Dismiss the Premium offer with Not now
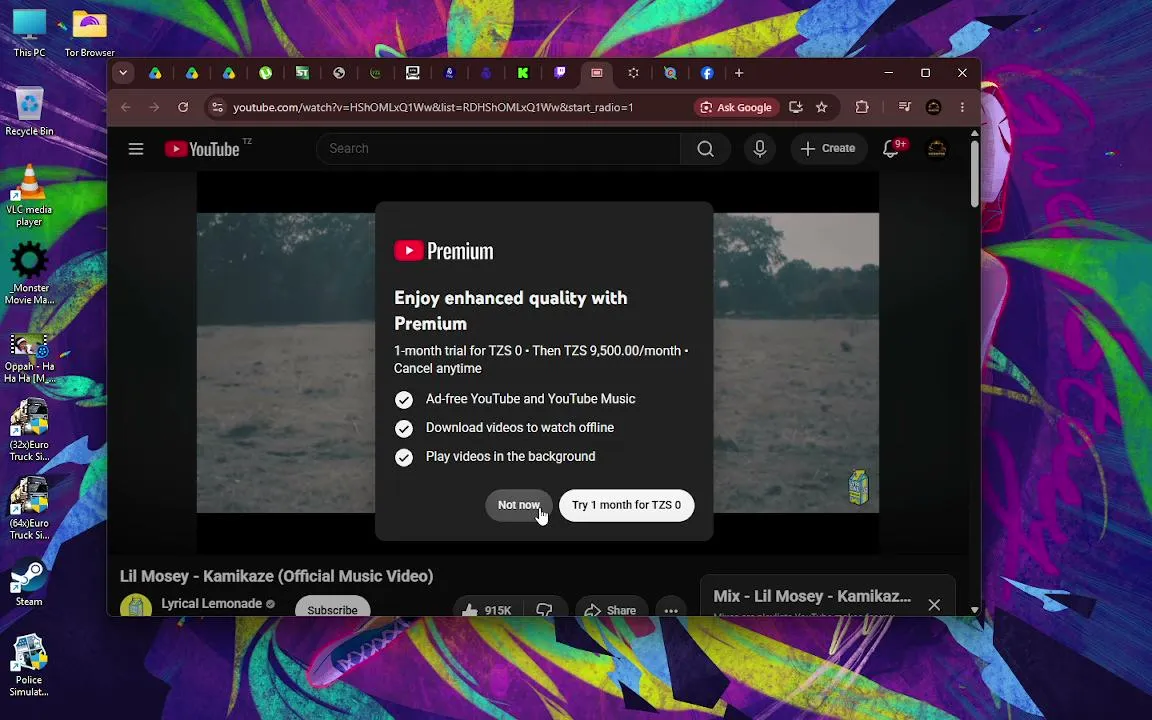The height and width of the screenshot is (720, 1152). click(519, 505)
